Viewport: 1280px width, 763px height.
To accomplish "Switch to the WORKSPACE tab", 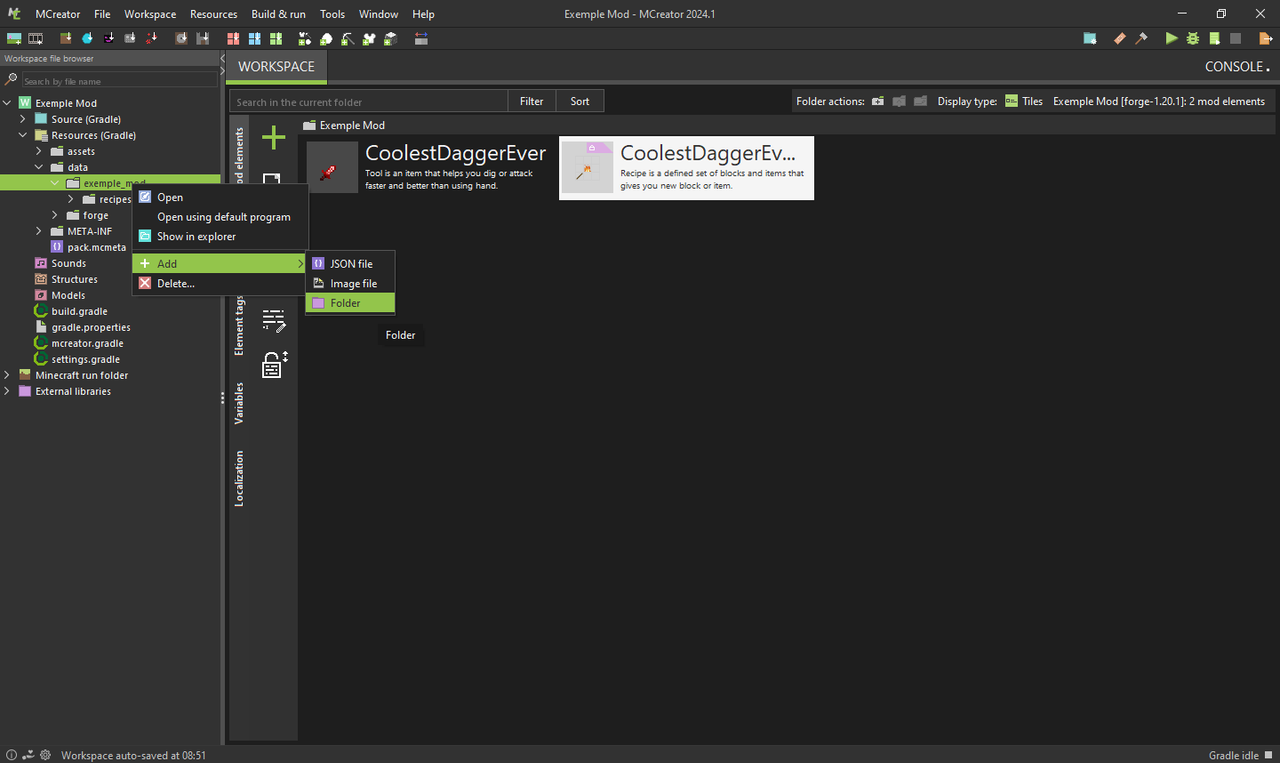I will click(x=276, y=66).
